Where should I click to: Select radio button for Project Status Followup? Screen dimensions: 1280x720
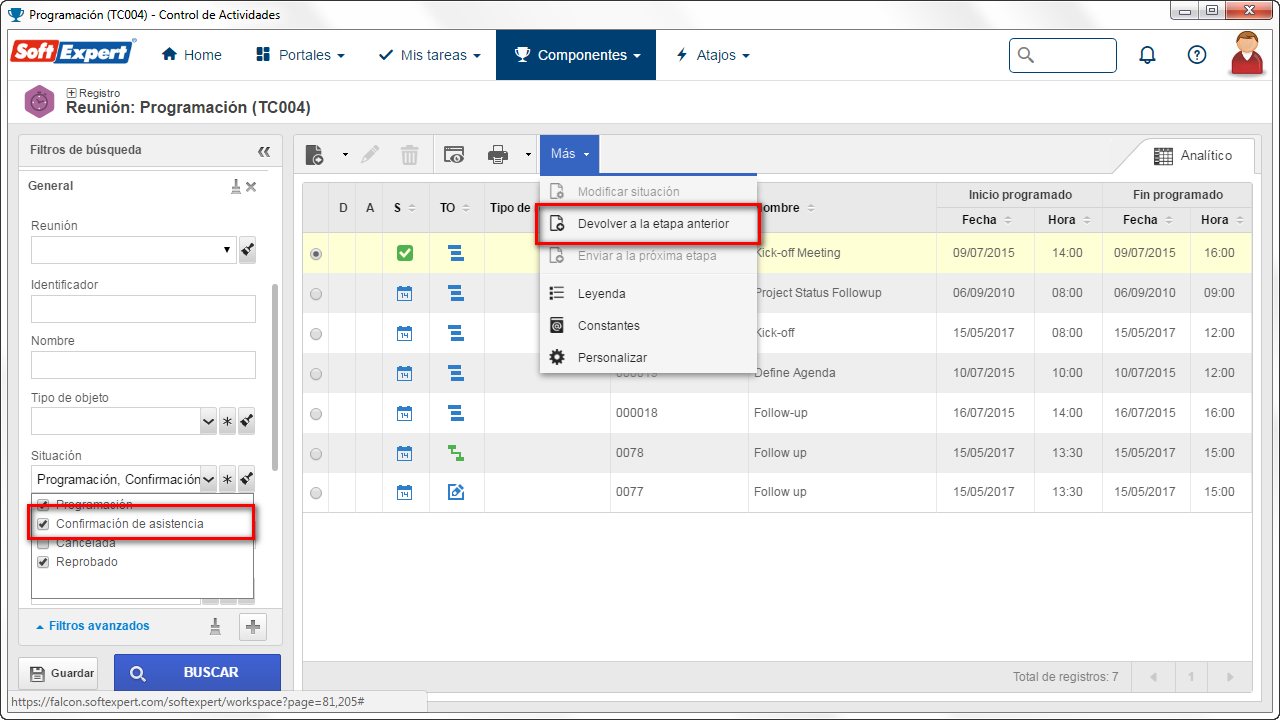316,294
